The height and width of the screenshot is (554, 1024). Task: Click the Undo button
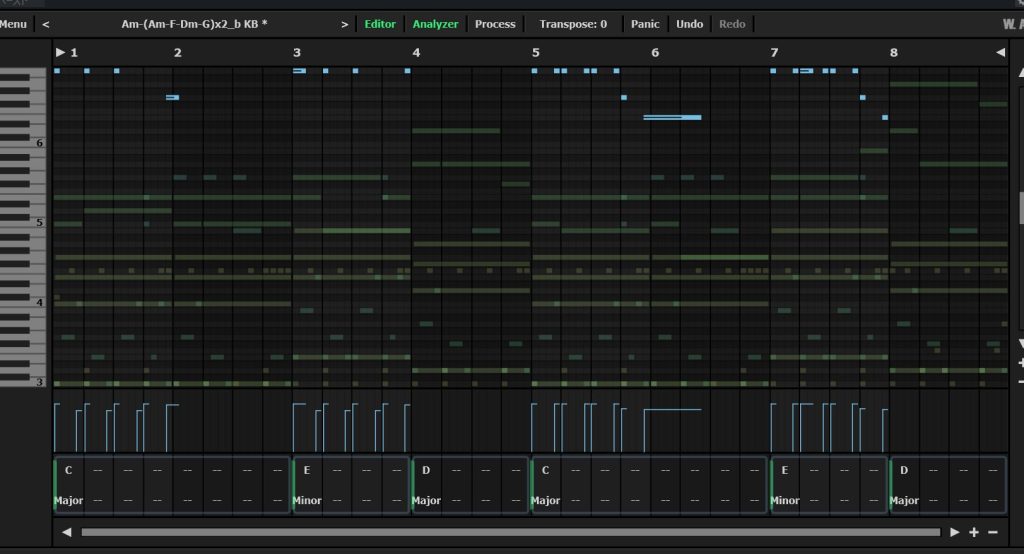[689, 24]
